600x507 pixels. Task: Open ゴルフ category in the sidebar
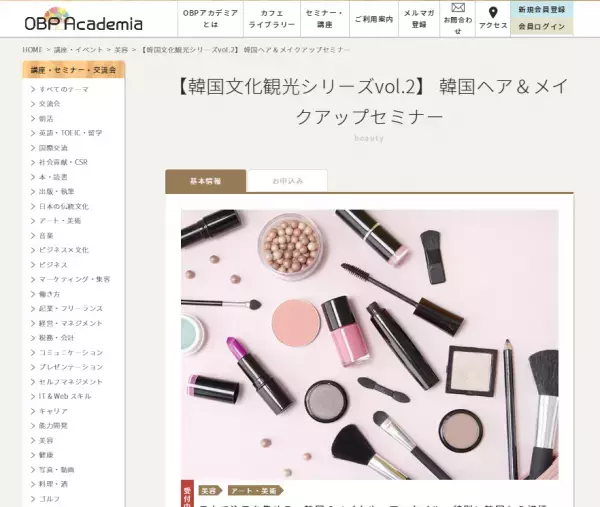(x=49, y=499)
